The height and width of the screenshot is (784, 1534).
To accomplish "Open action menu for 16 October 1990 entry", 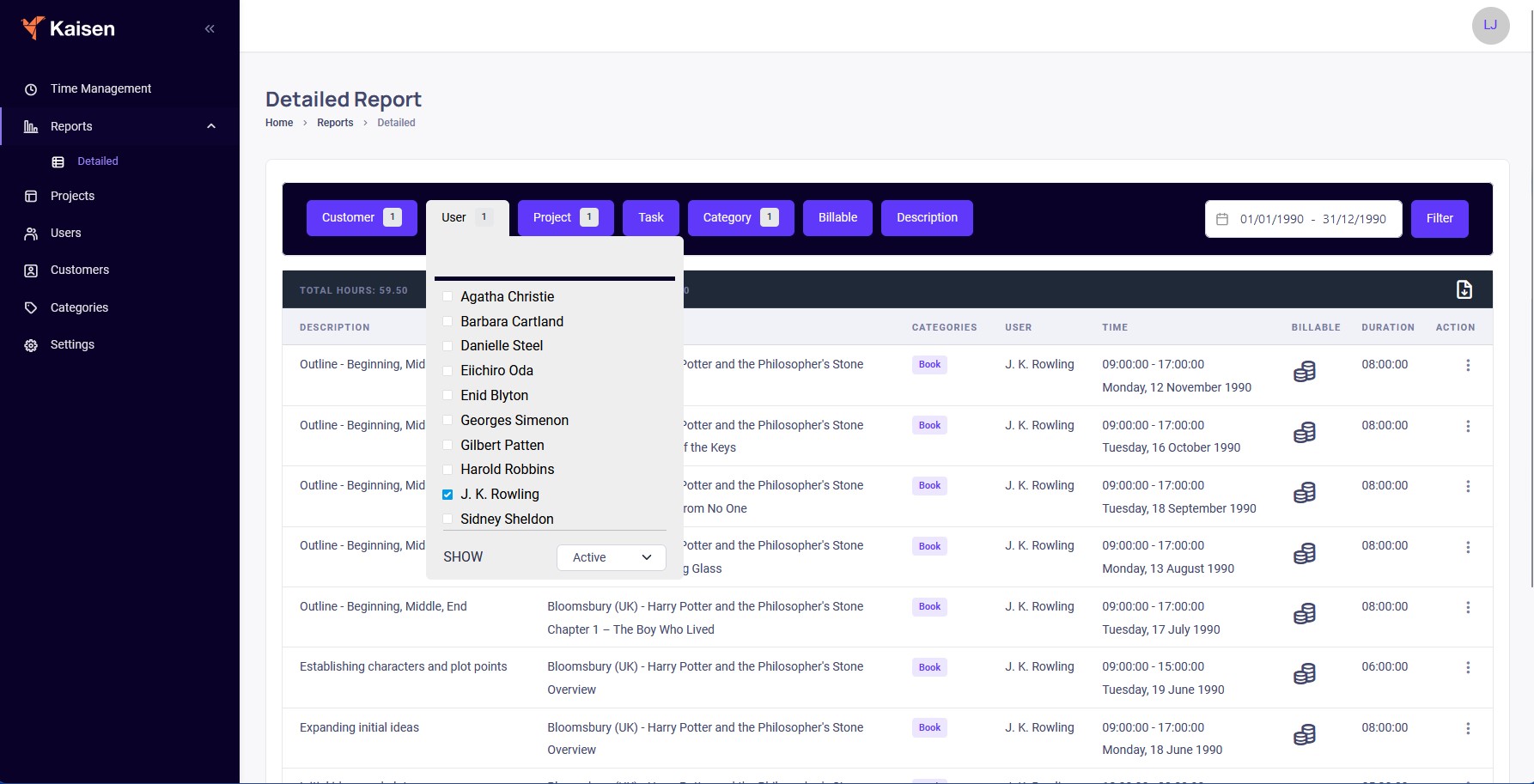I will pyautogui.click(x=1468, y=426).
